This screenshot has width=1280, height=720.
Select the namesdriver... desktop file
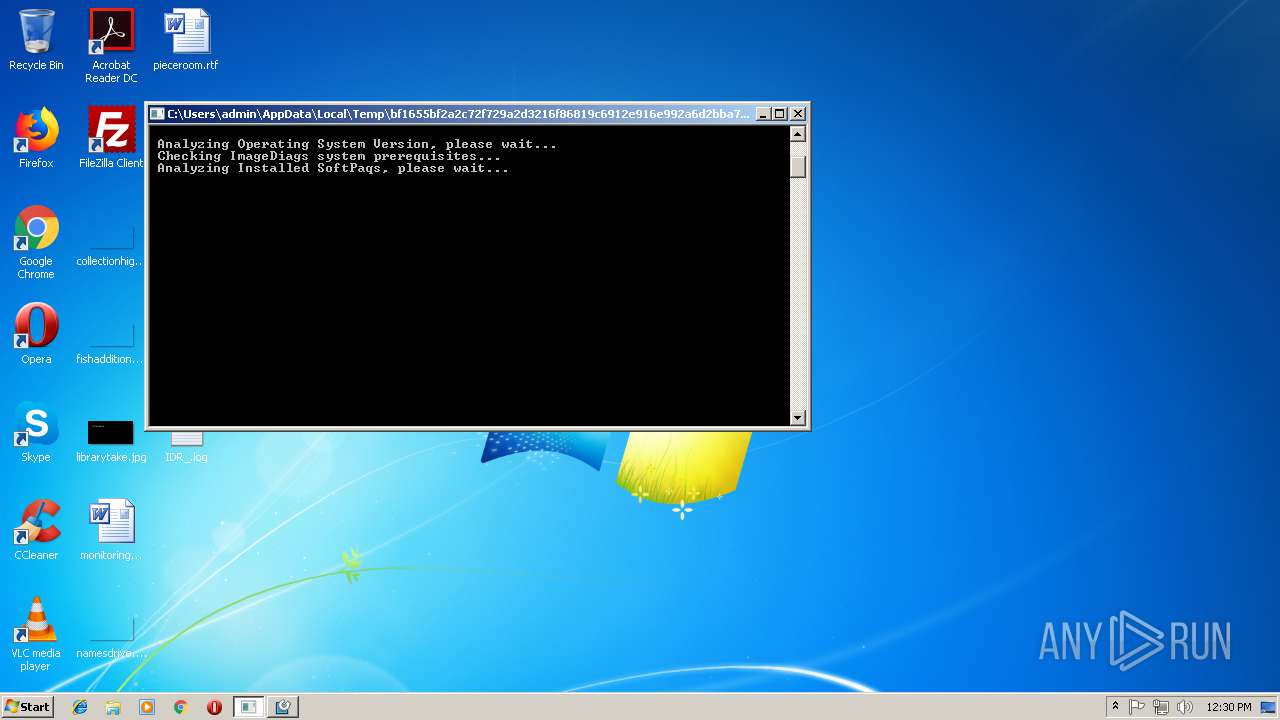click(111, 638)
